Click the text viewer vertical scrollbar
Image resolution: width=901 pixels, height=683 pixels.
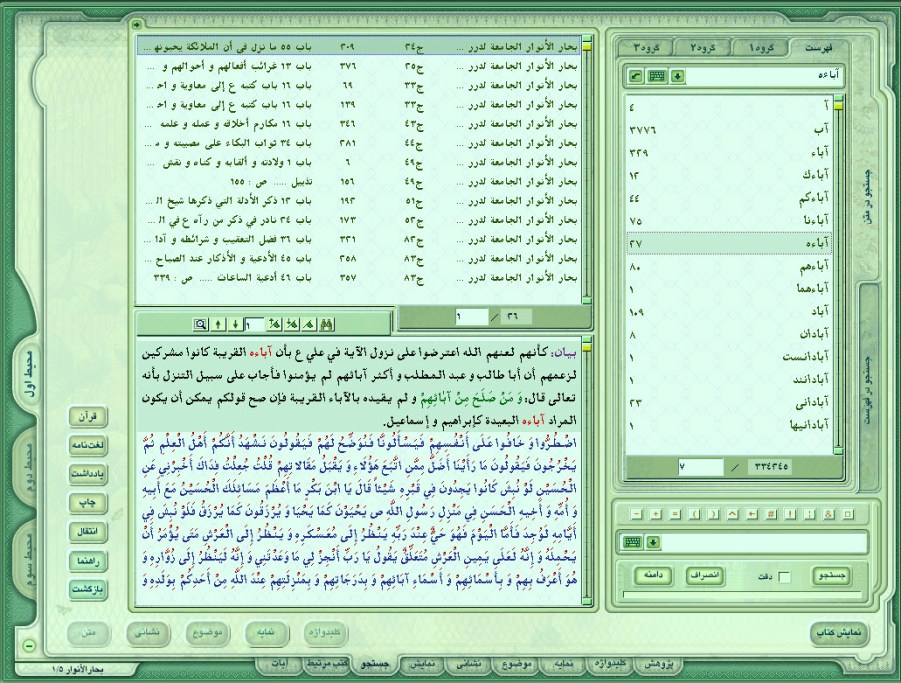[x=587, y=471]
